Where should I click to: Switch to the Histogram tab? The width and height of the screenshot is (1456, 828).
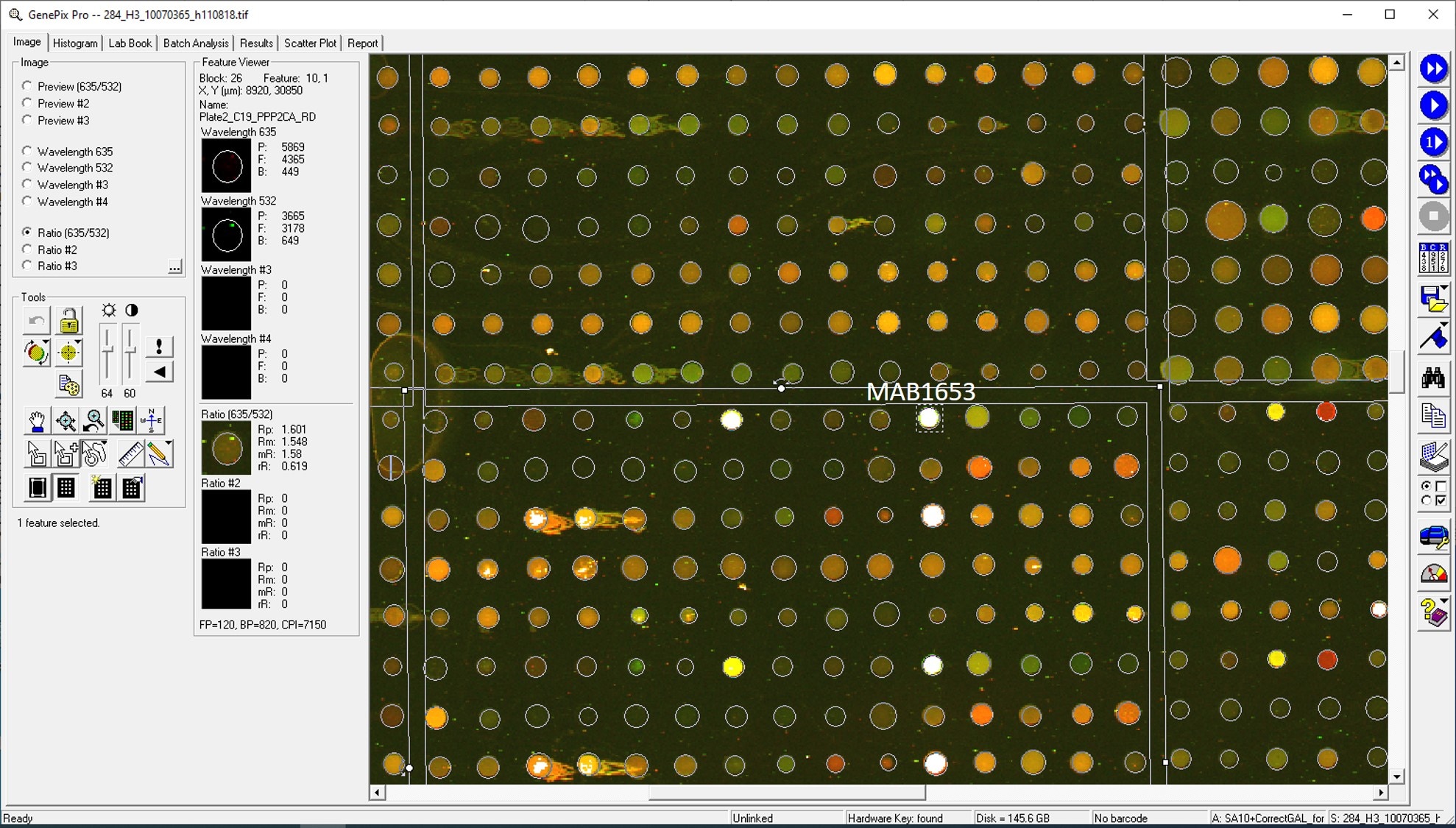(75, 43)
